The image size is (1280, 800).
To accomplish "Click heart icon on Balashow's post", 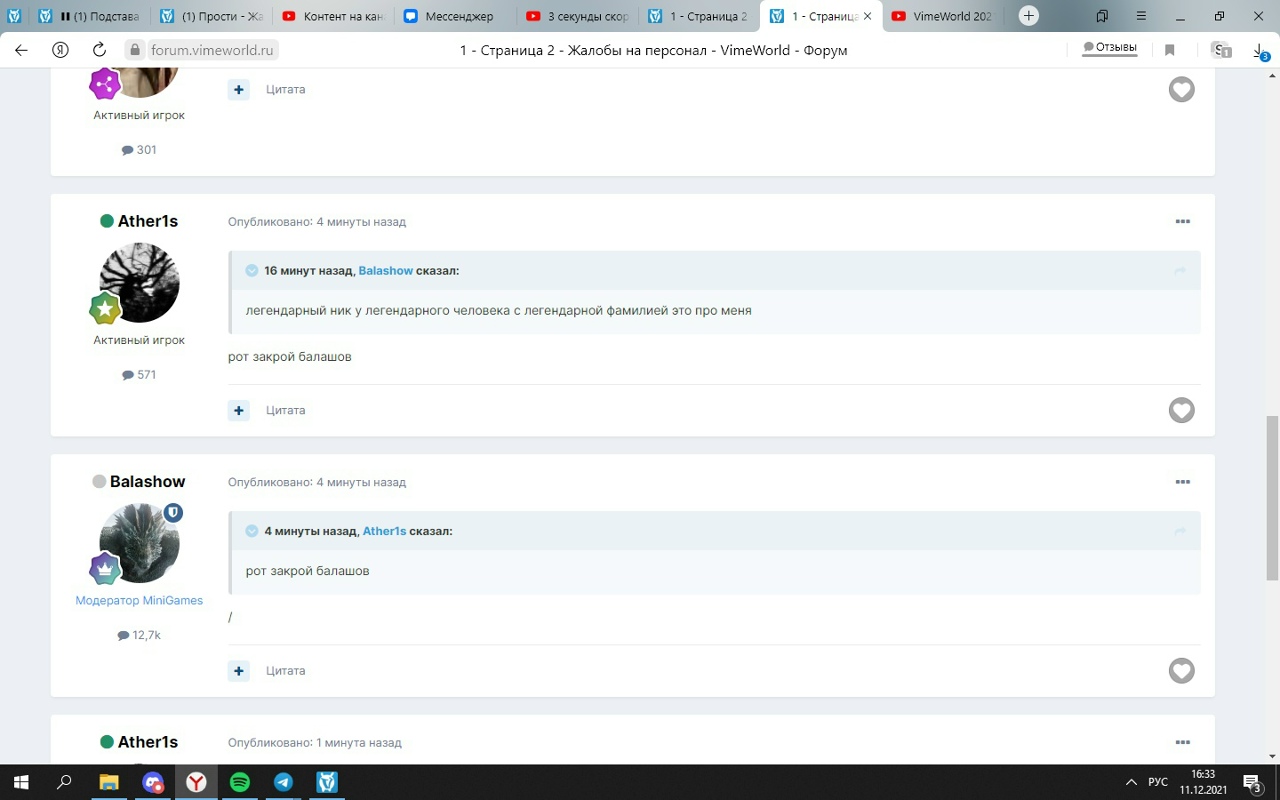I will [x=1181, y=670].
